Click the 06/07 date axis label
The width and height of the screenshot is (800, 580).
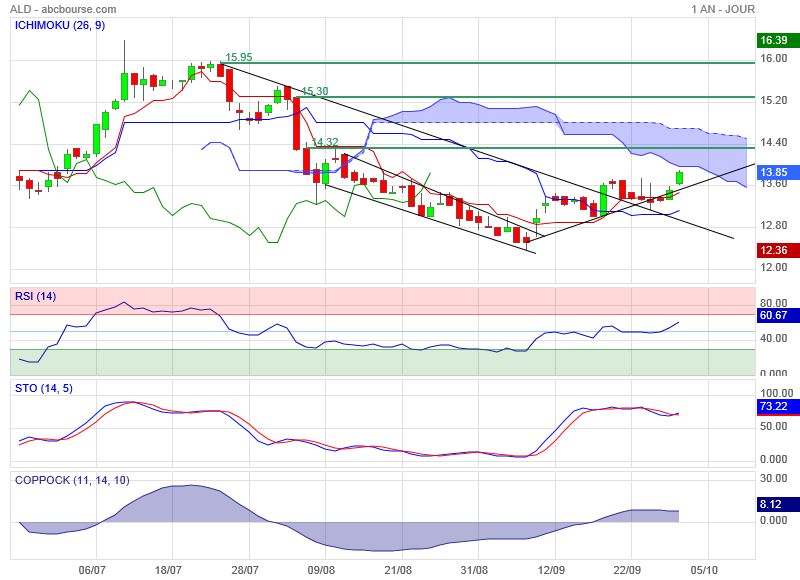92,570
